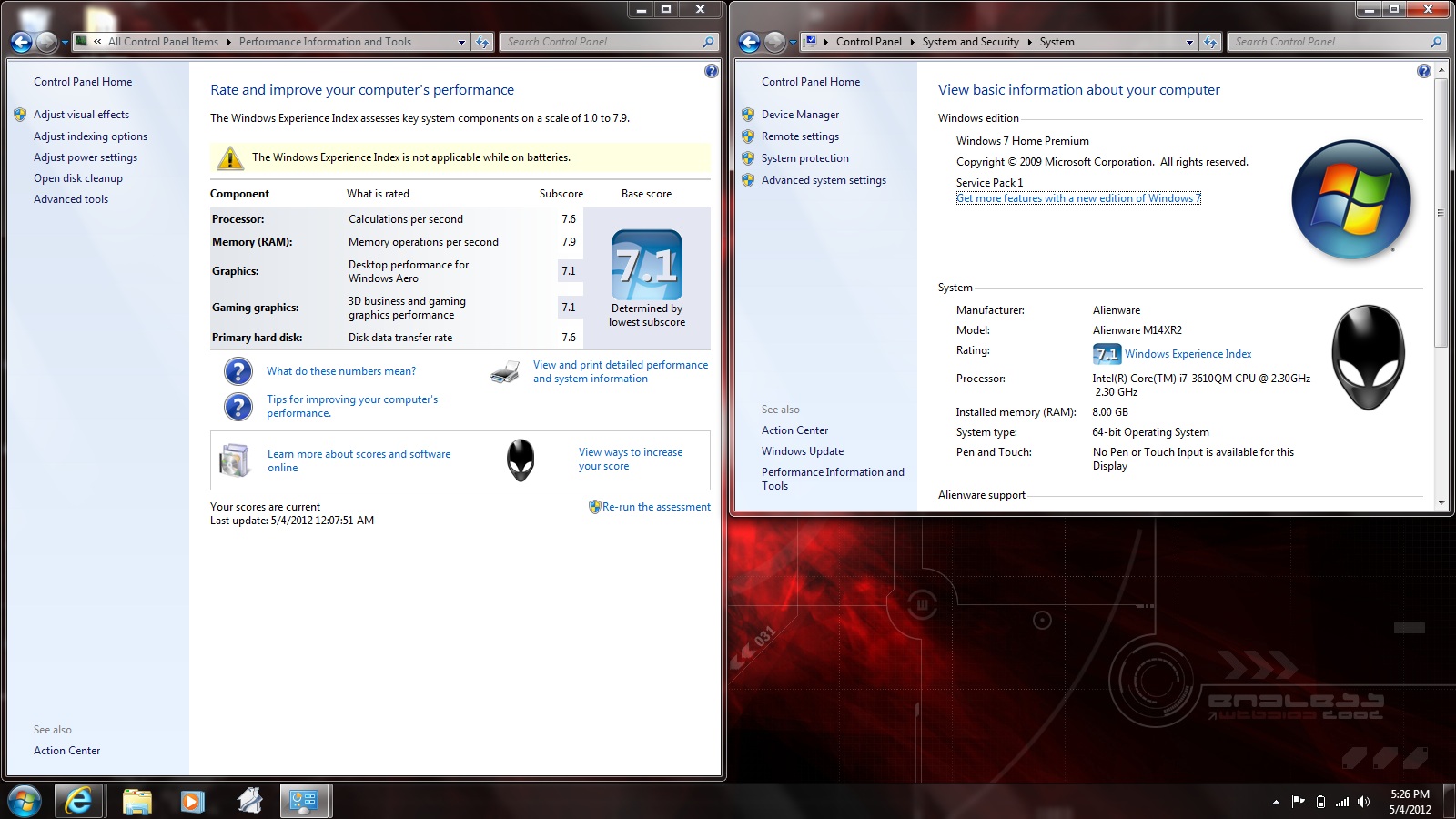Click Tips for improving your computer's performance

[352, 406]
